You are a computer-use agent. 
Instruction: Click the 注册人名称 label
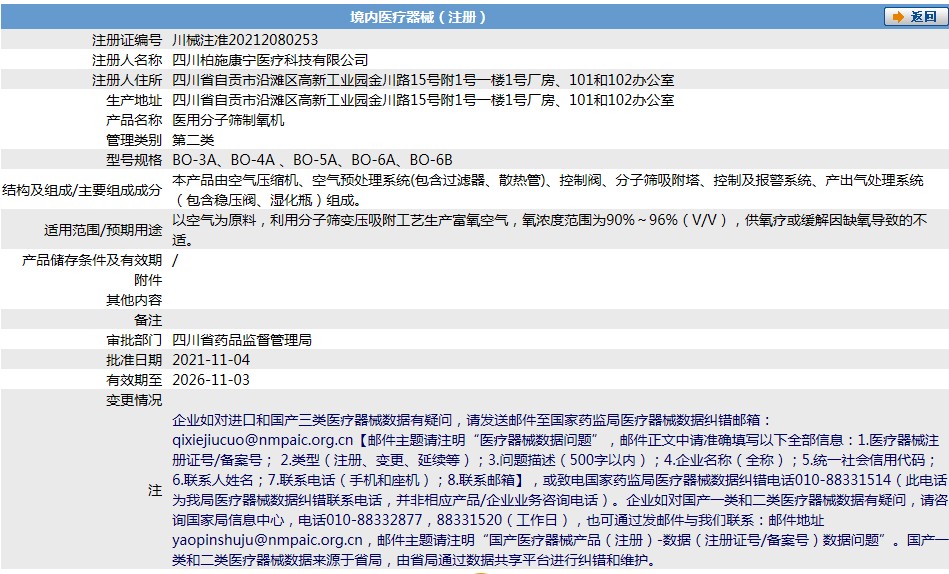127,60
